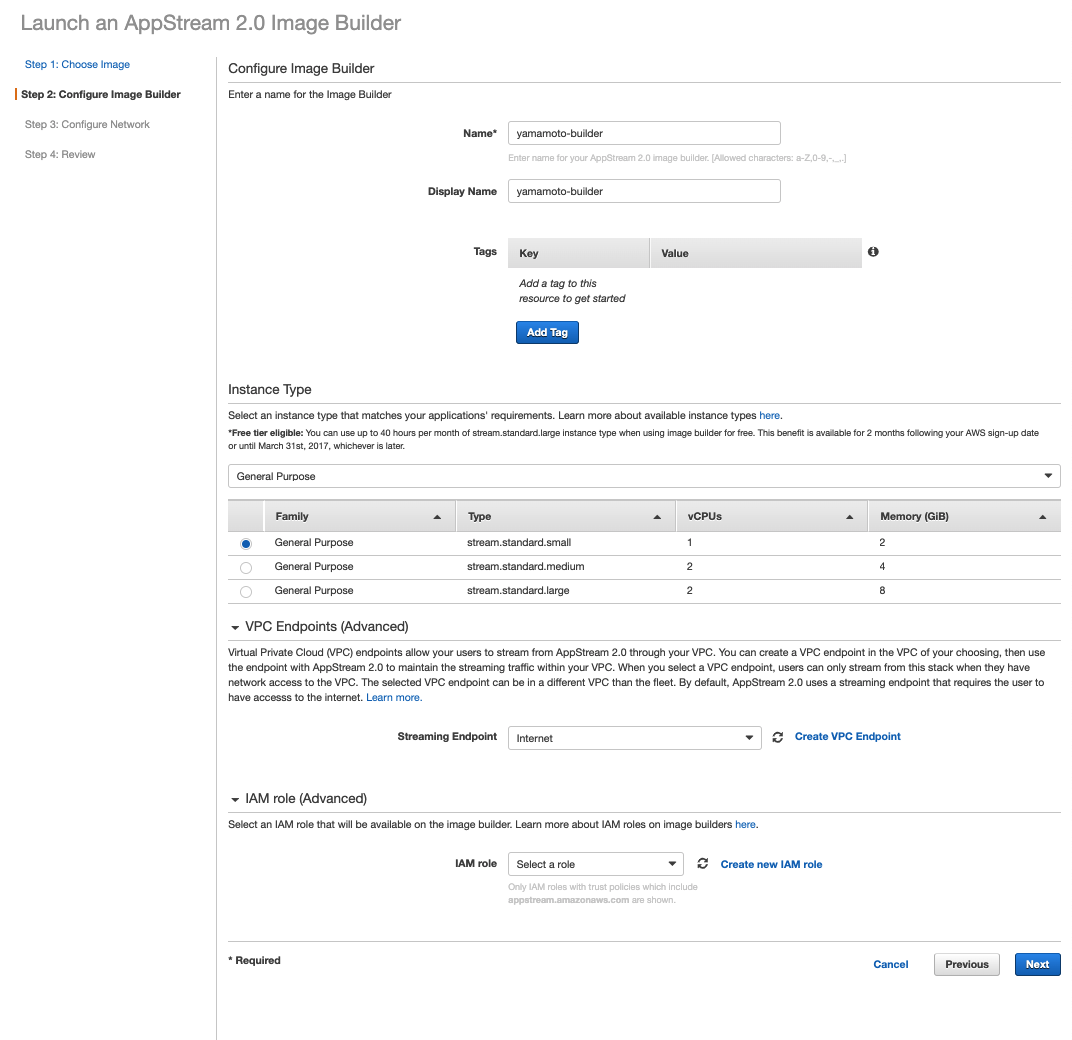Viewport: 1072px width, 1040px height.
Task: Collapse the IAM role (Advanced) section
Action: tap(235, 799)
